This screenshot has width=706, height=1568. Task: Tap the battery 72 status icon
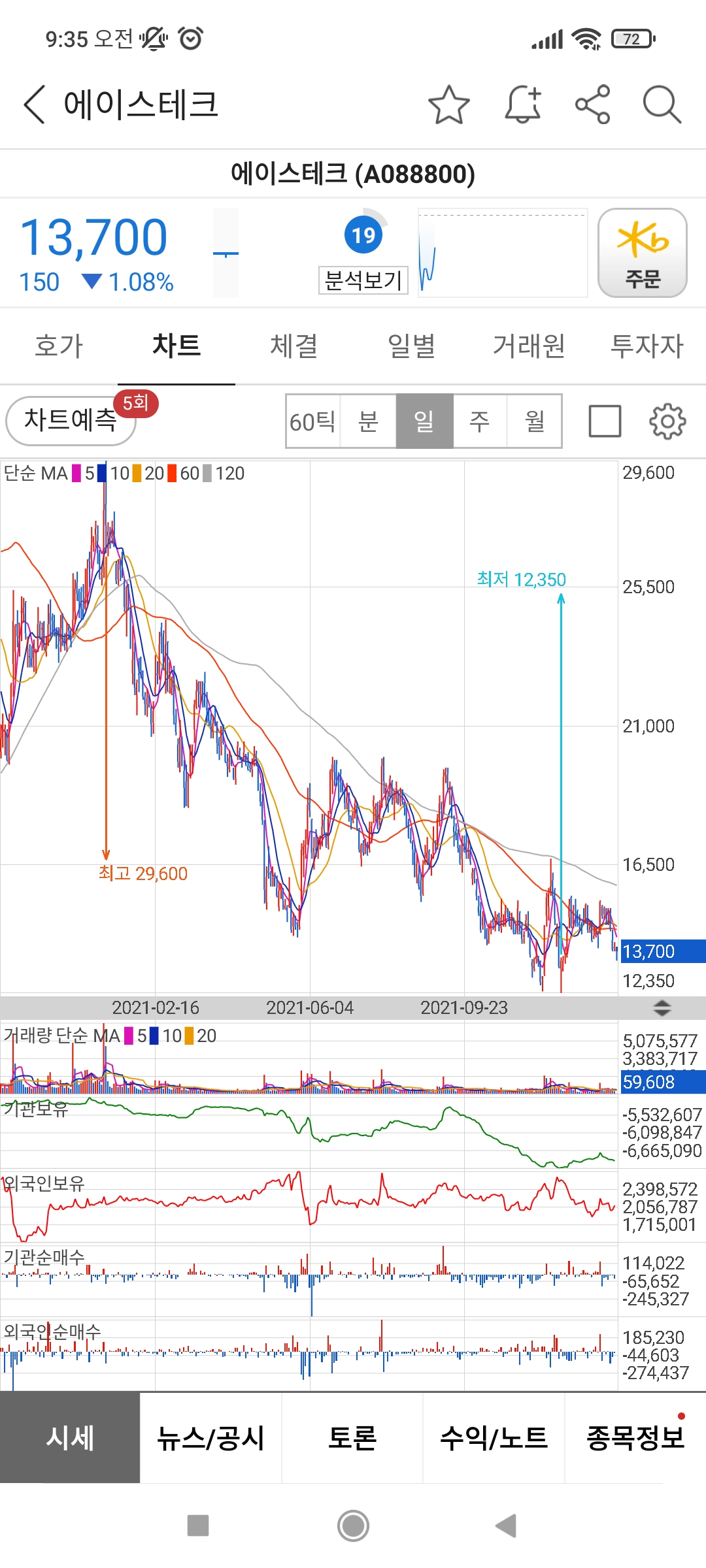click(633, 39)
